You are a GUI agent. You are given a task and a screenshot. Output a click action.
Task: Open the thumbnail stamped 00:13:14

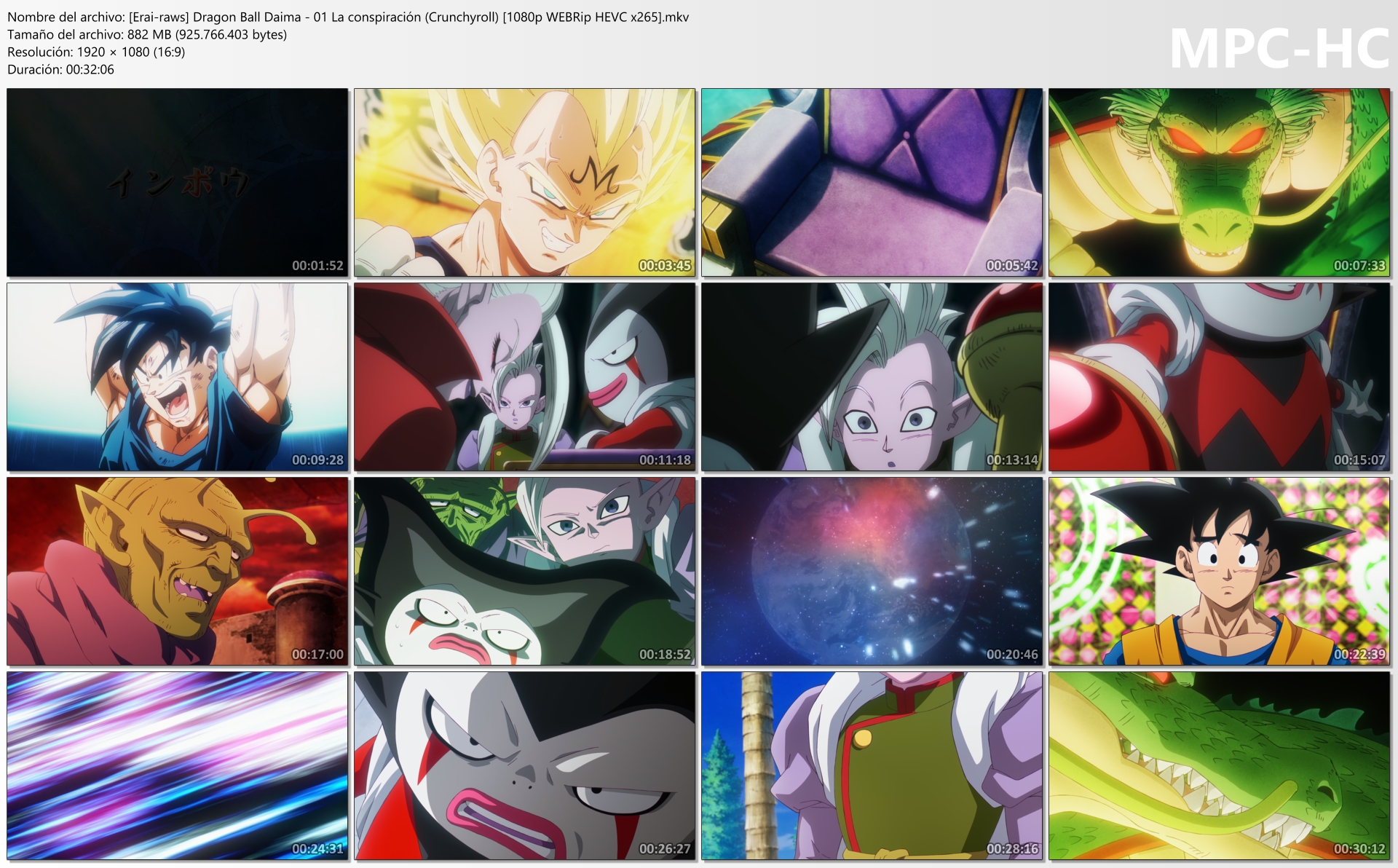872,377
